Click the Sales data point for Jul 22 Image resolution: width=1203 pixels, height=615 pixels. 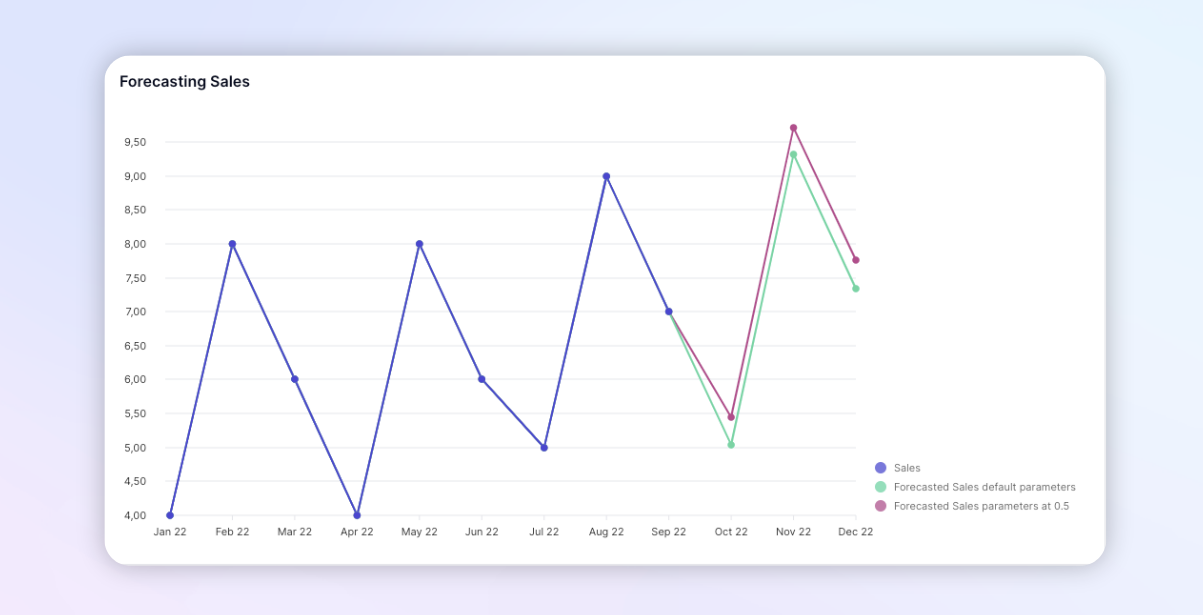point(544,447)
